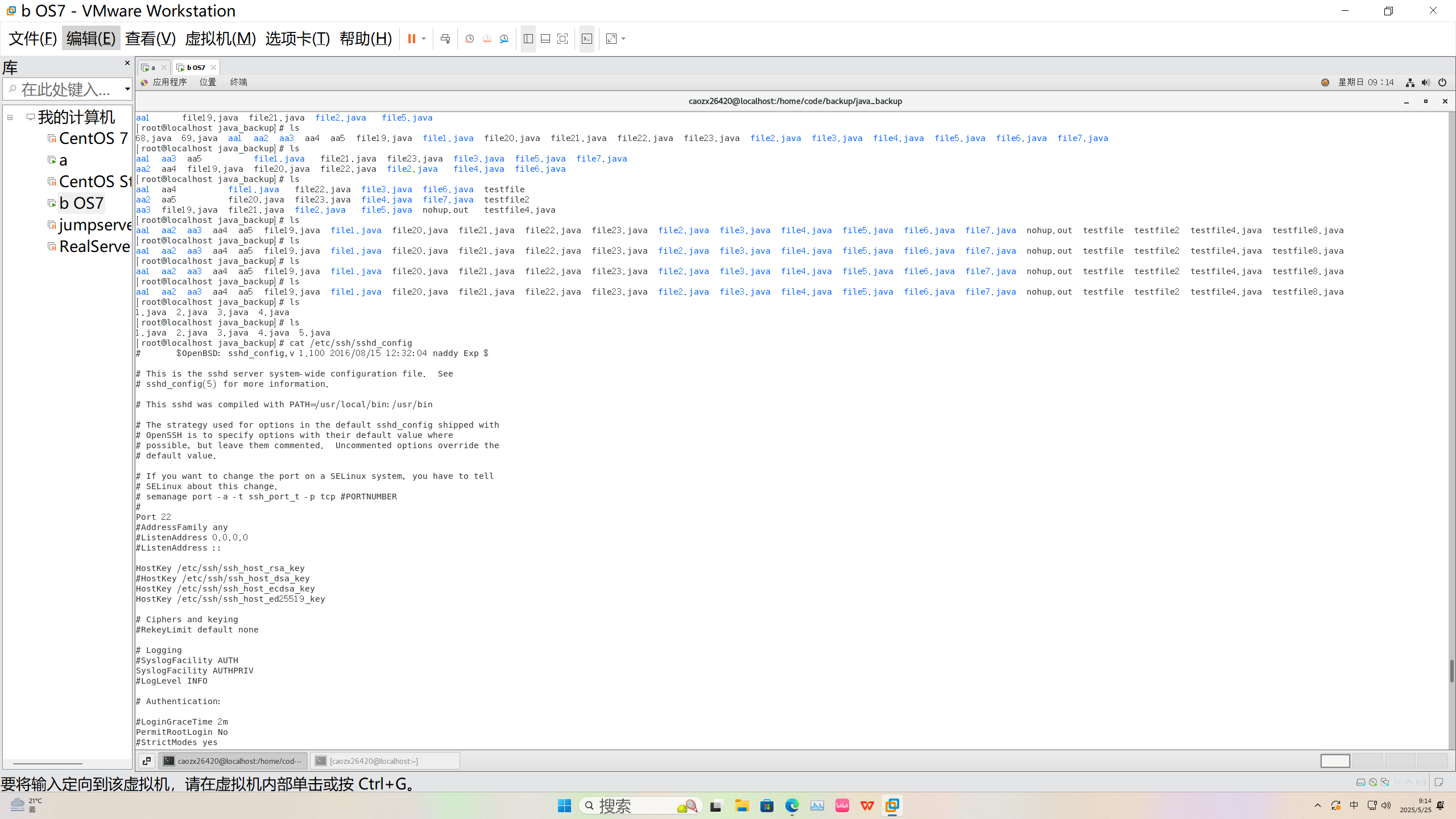The height and width of the screenshot is (819, 1456).
Task: Open the power options dropdown arrow
Action: tap(424, 39)
